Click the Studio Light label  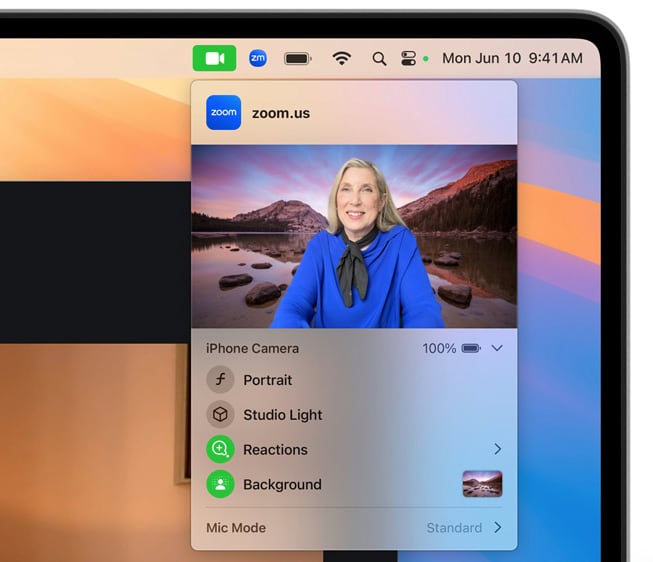pyautogui.click(x=283, y=415)
